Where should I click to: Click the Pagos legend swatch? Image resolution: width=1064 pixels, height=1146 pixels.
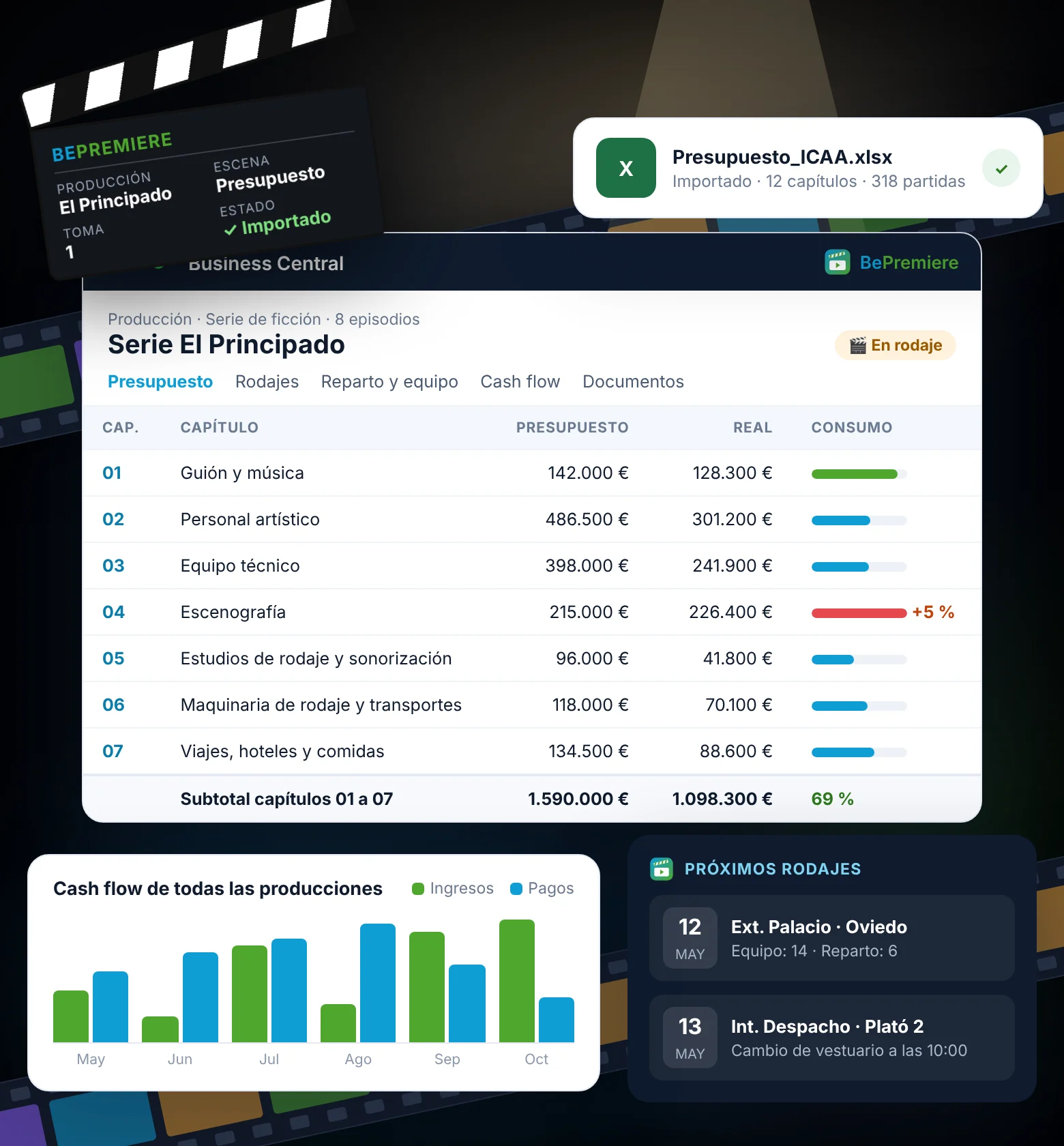coord(516,888)
